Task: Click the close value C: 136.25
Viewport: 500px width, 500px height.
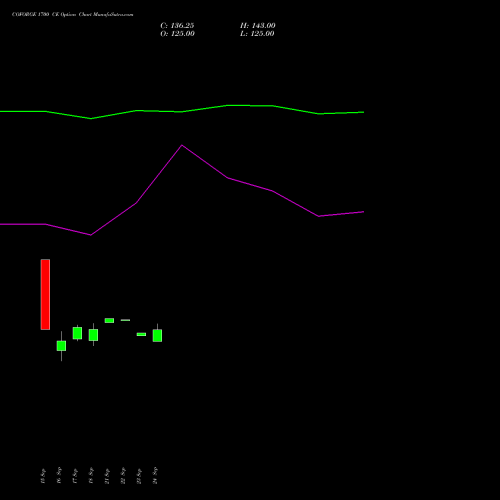Action: point(177,26)
